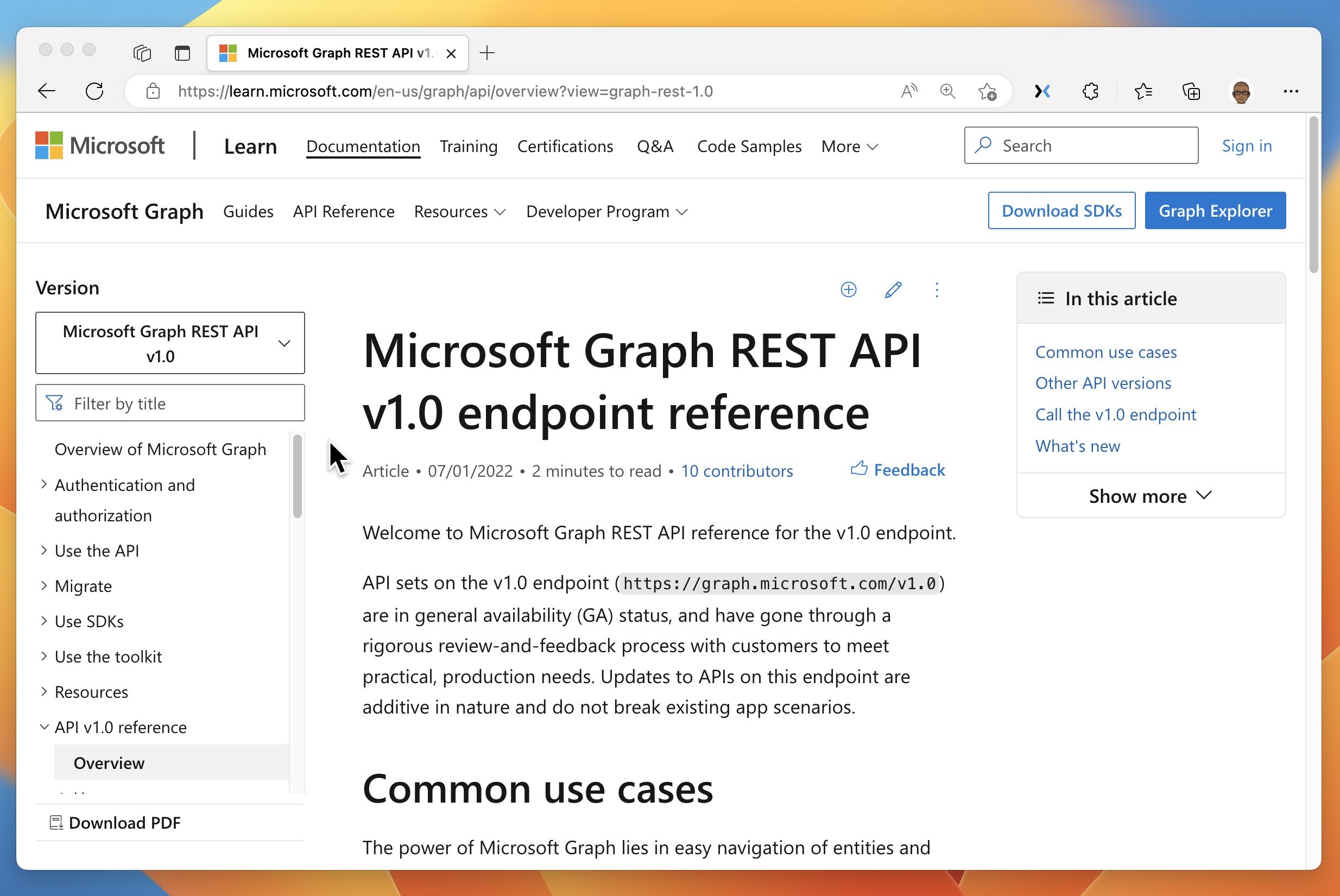The image size is (1340, 896).
Task: Open browser Settings and more menu
Action: coord(1291,91)
